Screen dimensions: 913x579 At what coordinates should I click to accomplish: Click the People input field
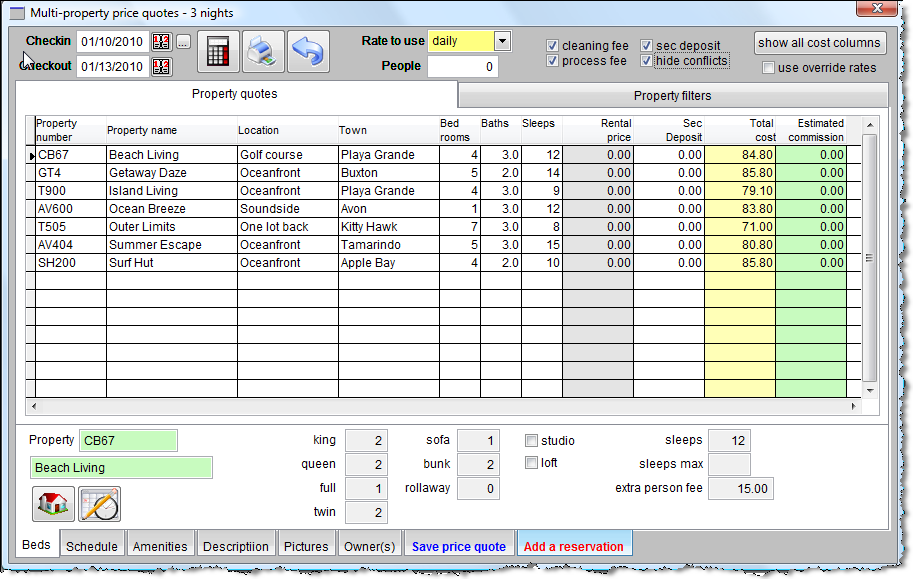[462, 66]
